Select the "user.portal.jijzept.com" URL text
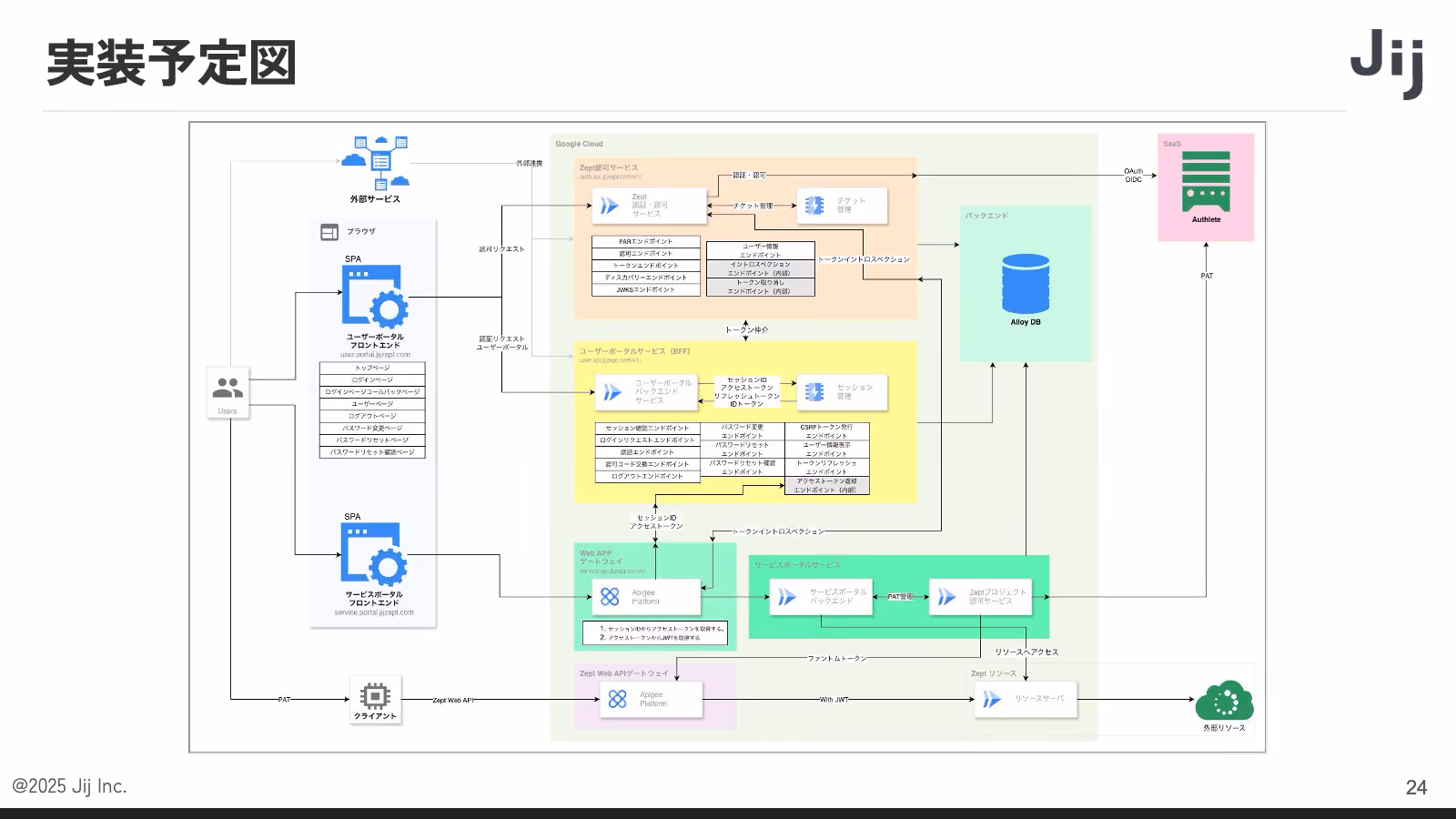Image resolution: width=1456 pixels, height=819 pixels. click(375, 355)
